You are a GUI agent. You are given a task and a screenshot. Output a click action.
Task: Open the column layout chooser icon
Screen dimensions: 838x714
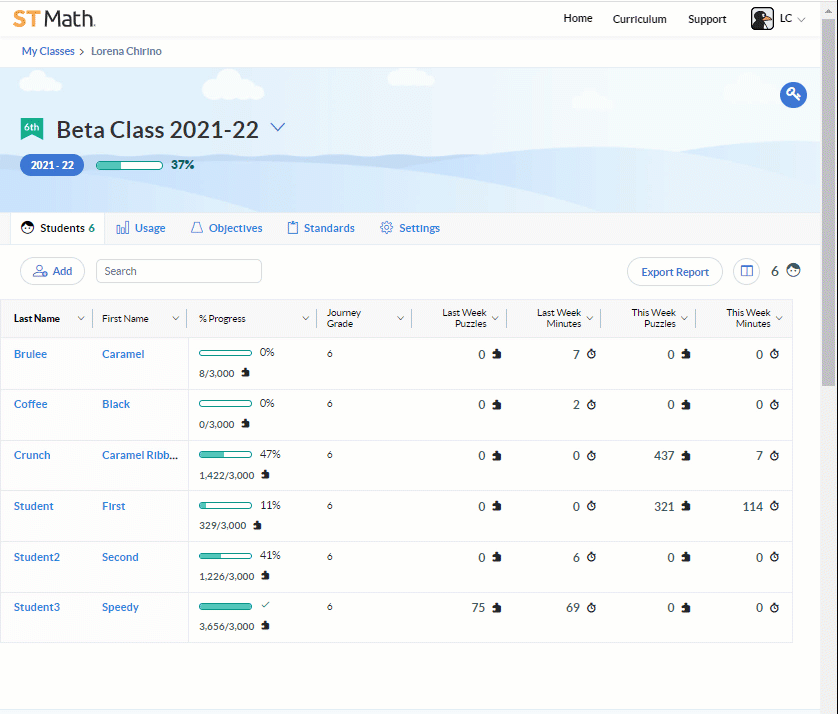tap(747, 271)
